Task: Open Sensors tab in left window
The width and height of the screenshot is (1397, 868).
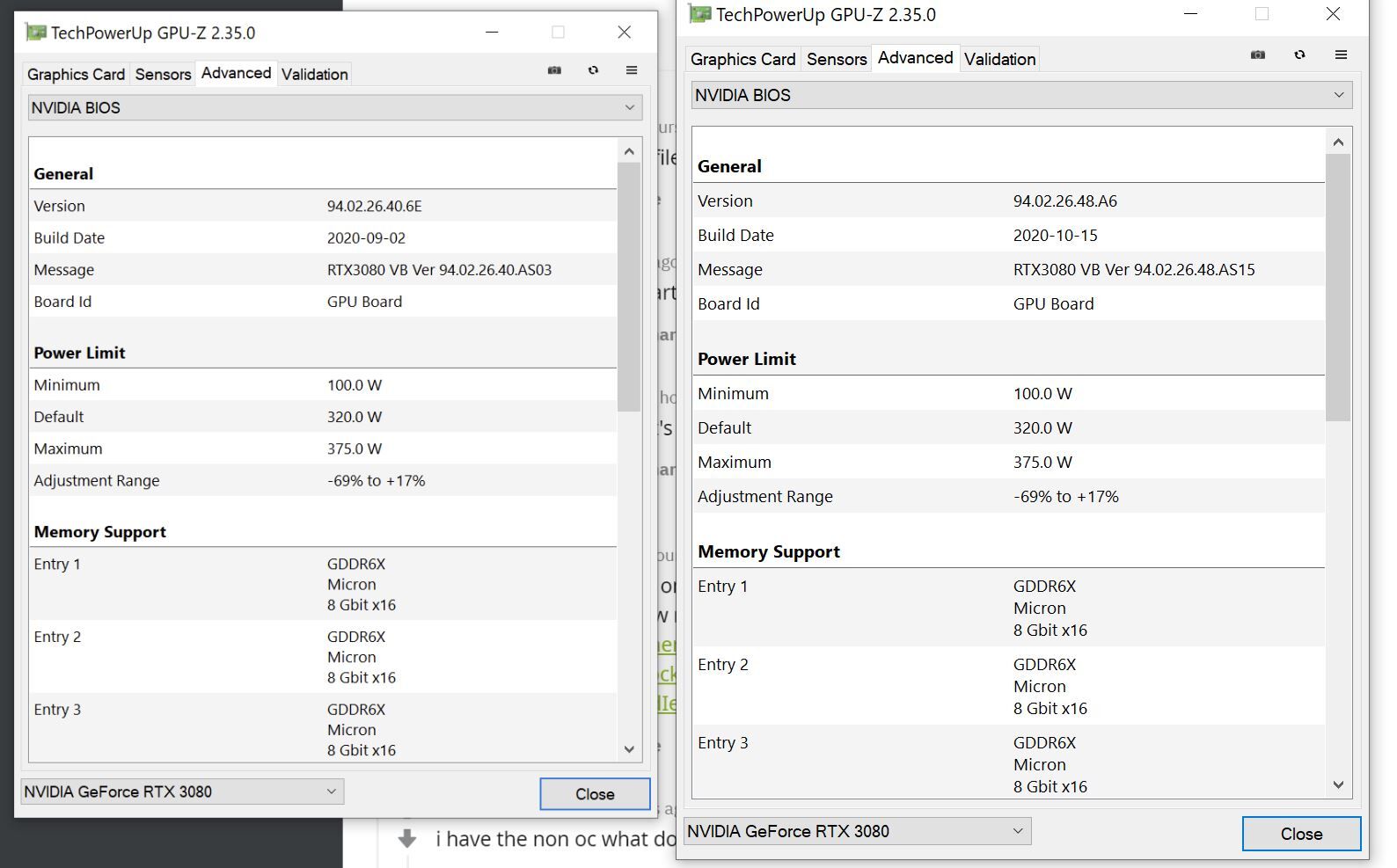Action: pyautogui.click(x=163, y=74)
